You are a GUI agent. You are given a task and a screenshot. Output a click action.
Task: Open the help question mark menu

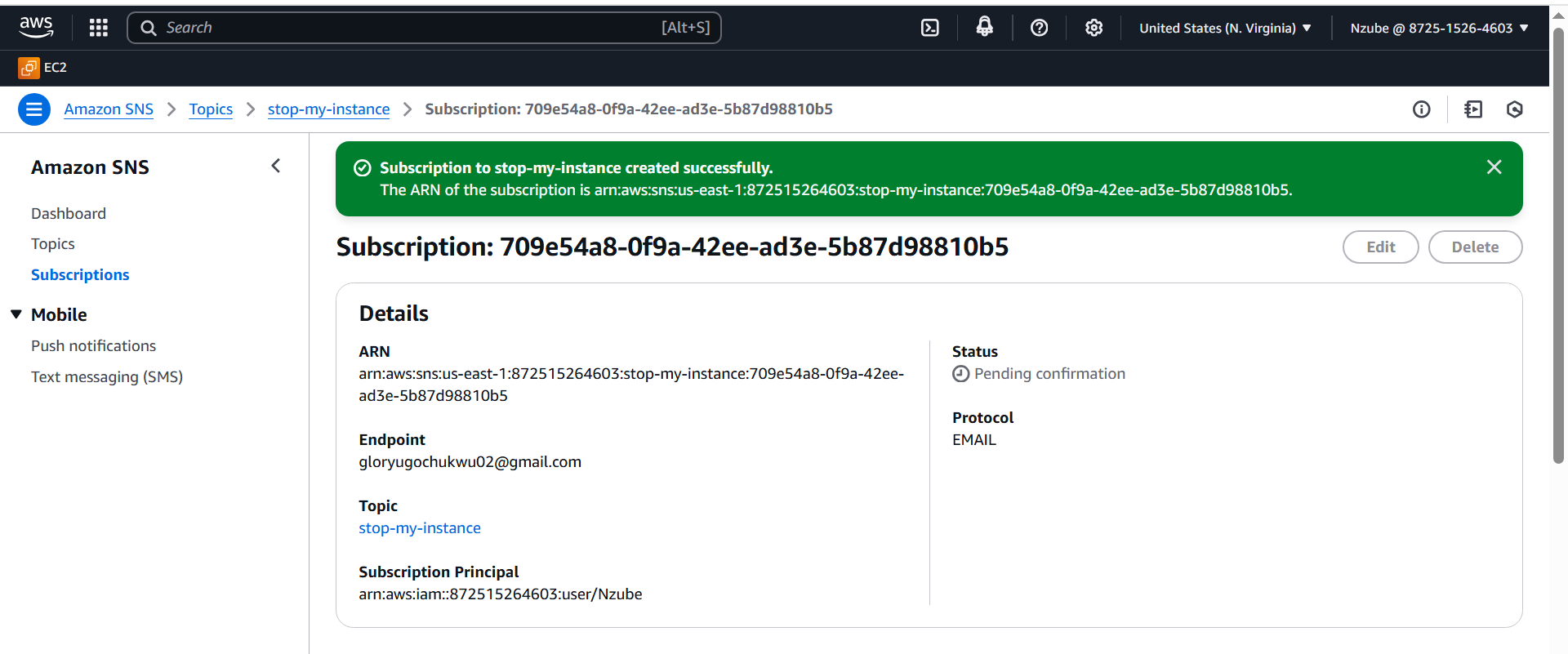1039,28
